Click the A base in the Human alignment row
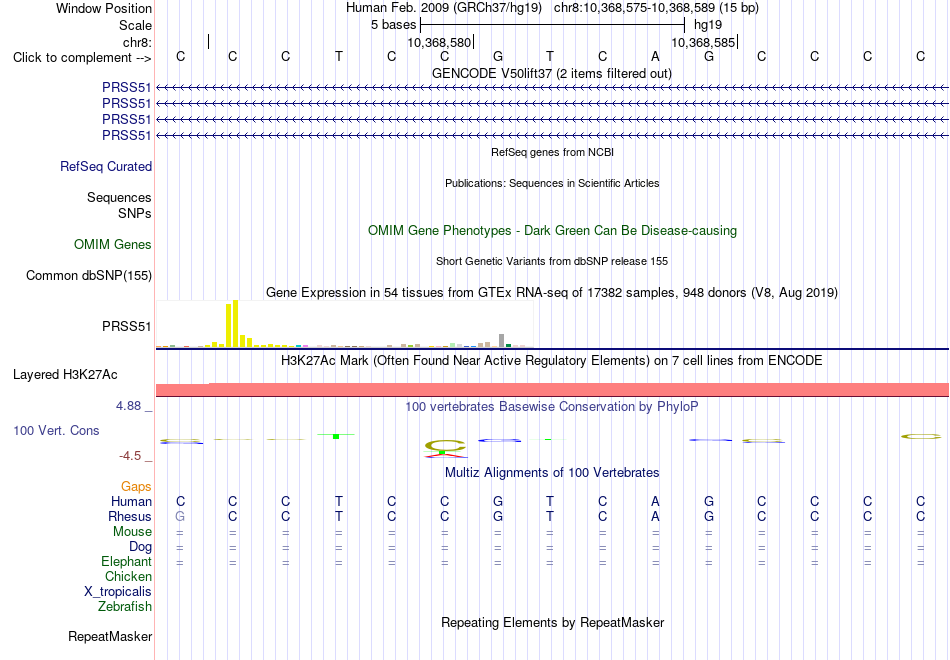 [x=655, y=501]
